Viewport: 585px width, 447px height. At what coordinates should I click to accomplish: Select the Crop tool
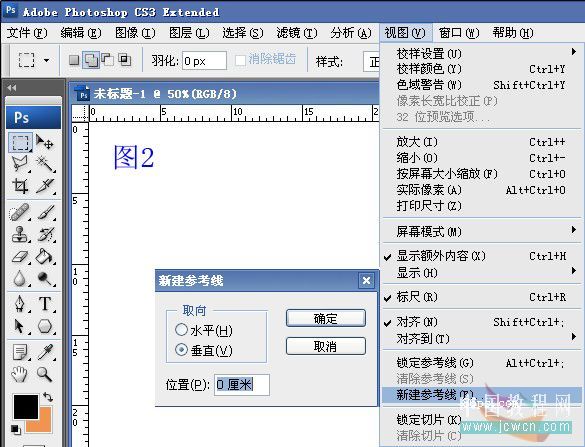tap(20, 185)
